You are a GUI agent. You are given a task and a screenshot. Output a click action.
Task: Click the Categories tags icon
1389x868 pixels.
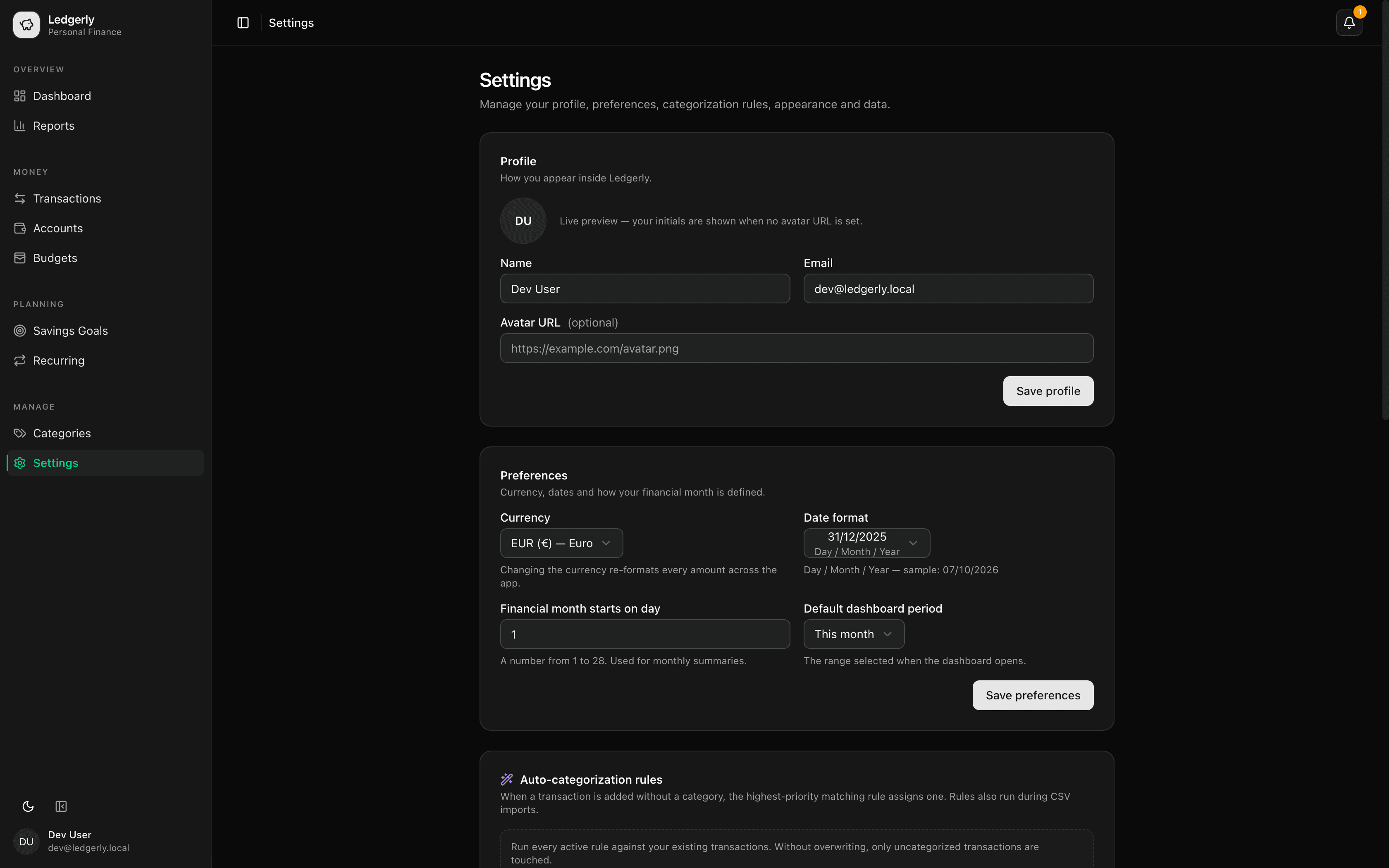(x=20, y=434)
